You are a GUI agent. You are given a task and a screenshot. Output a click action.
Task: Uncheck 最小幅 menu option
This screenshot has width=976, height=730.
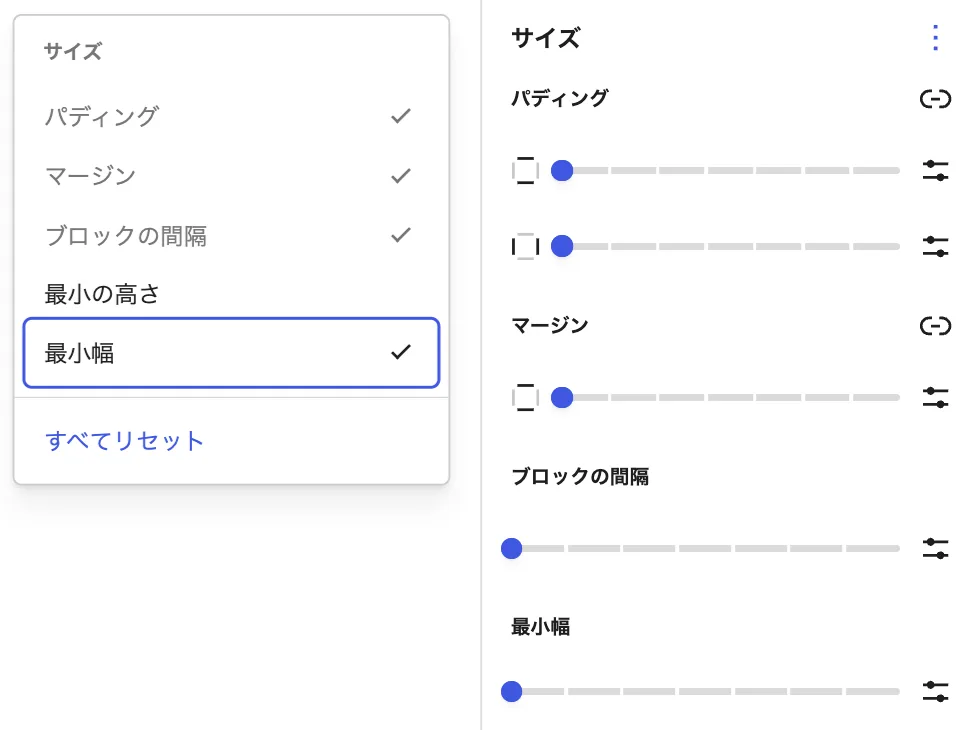coord(231,353)
